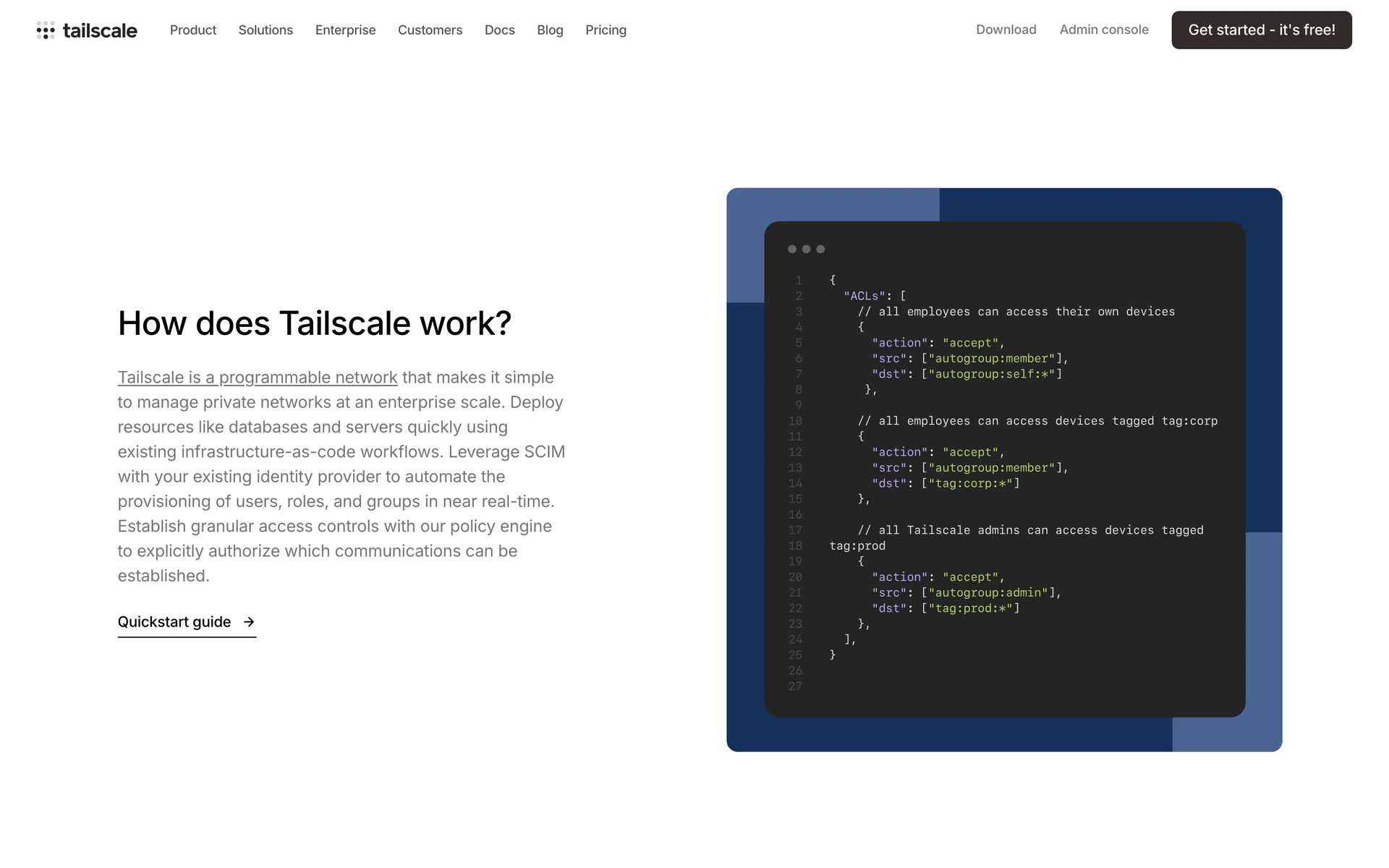1389x868 pixels.
Task: Click the ACL code window illustration
Action: pos(1004,470)
